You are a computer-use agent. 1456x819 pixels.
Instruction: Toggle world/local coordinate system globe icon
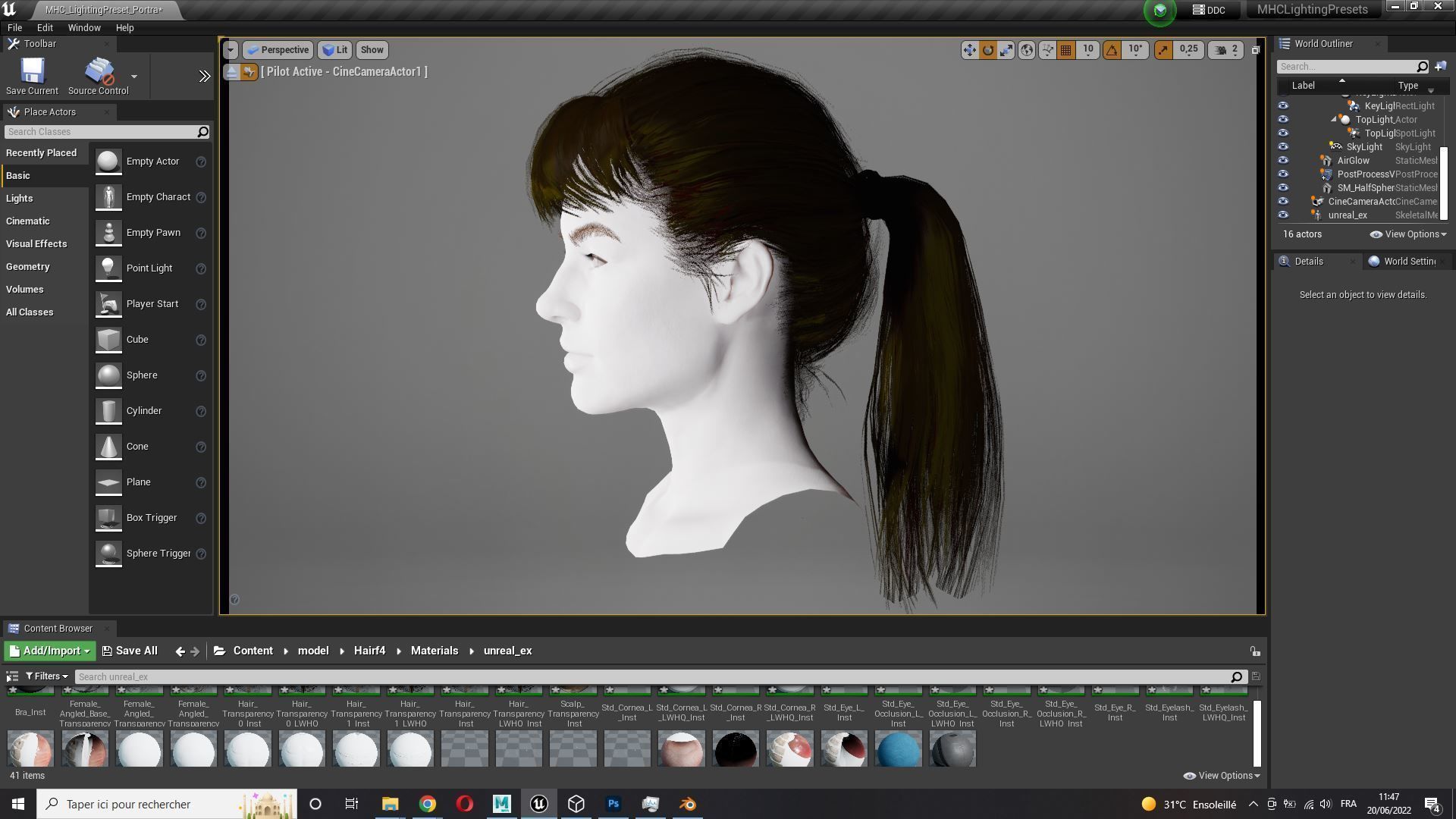pos(1027,50)
